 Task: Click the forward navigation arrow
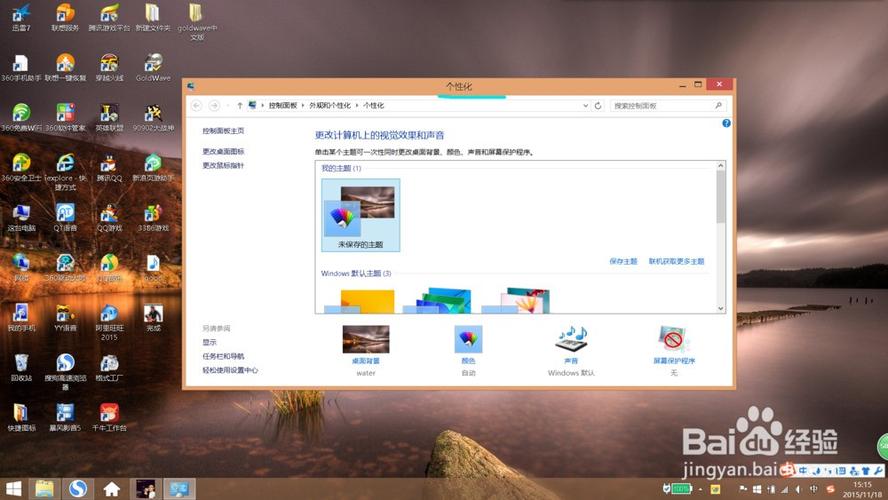(x=214, y=105)
